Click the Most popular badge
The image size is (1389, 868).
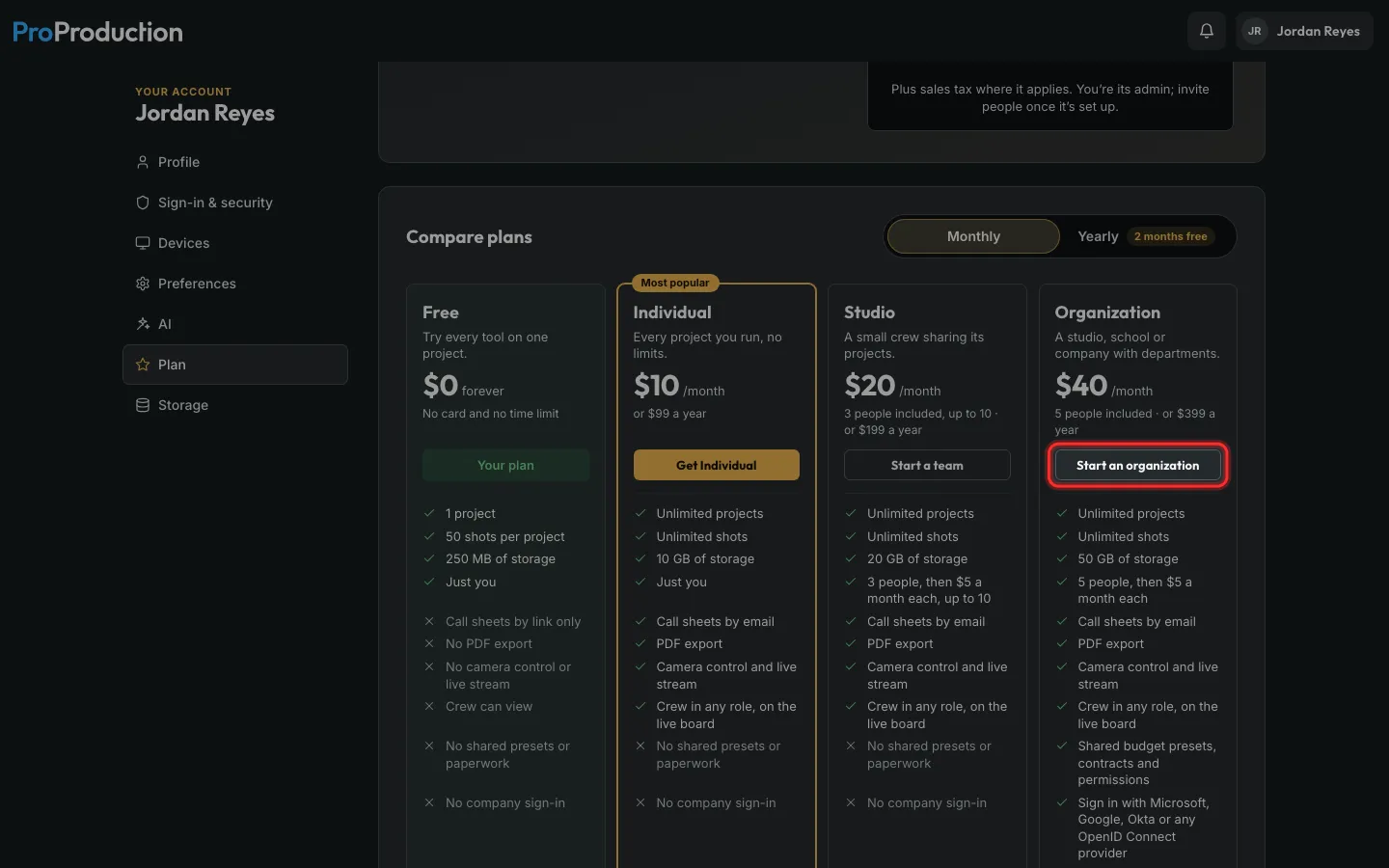[675, 283]
